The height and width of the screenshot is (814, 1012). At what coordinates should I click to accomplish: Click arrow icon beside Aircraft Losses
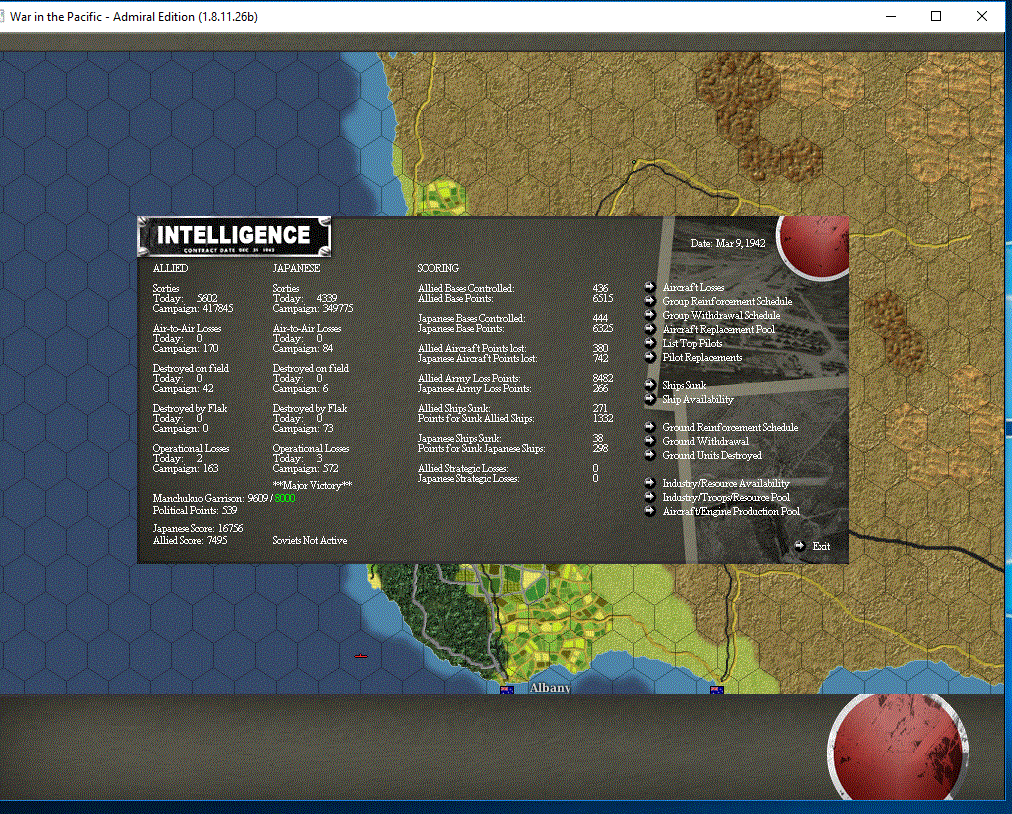[x=650, y=287]
